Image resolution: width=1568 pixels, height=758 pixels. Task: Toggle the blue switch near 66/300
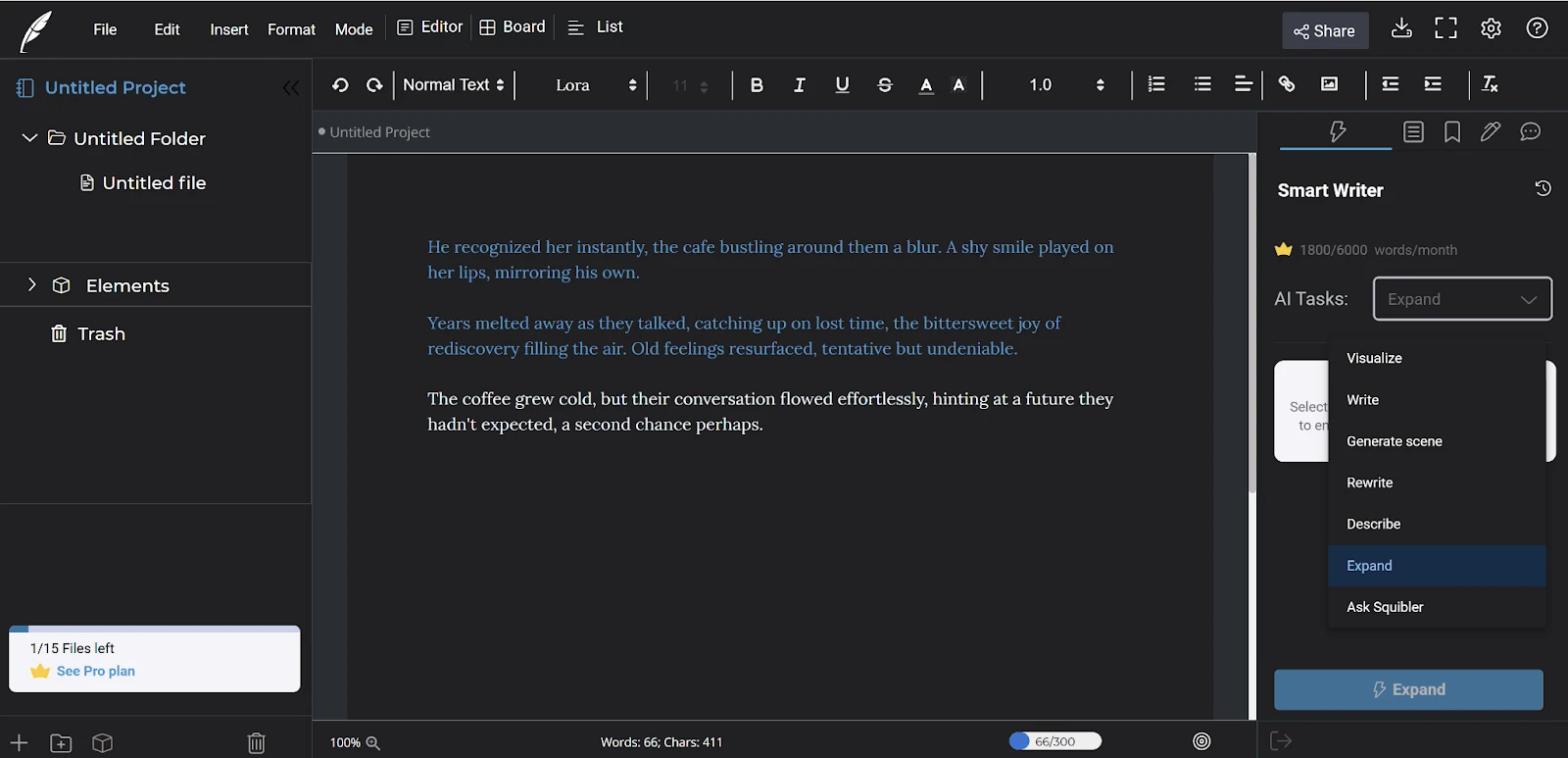[1020, 741]
